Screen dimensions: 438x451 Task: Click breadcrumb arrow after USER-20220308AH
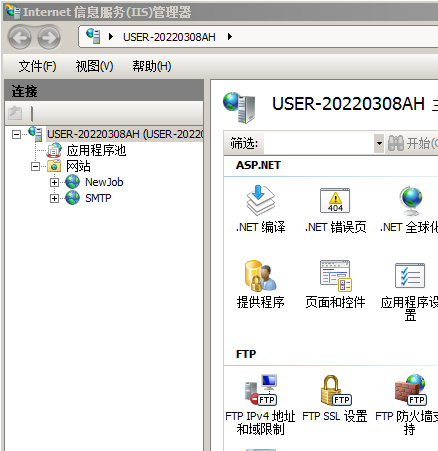point(230,37)
